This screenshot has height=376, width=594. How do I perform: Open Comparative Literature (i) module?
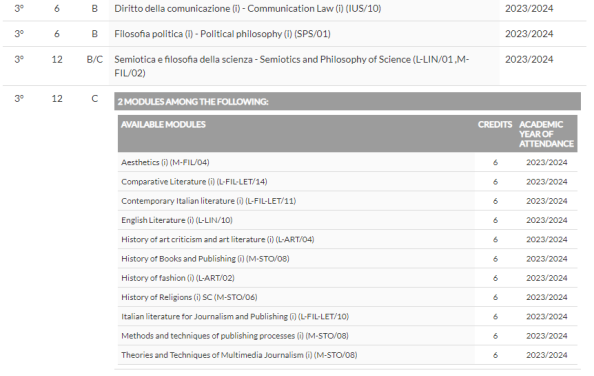click(194, 181)
